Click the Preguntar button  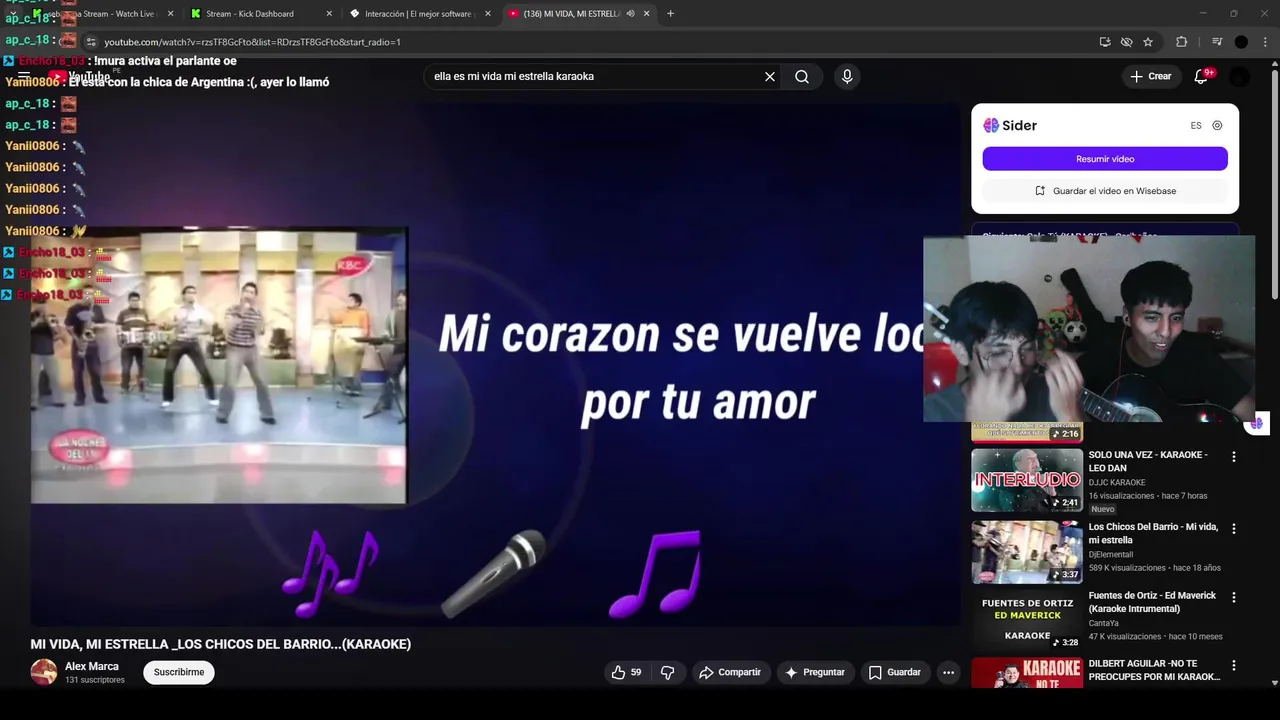[x=815, y=672]
